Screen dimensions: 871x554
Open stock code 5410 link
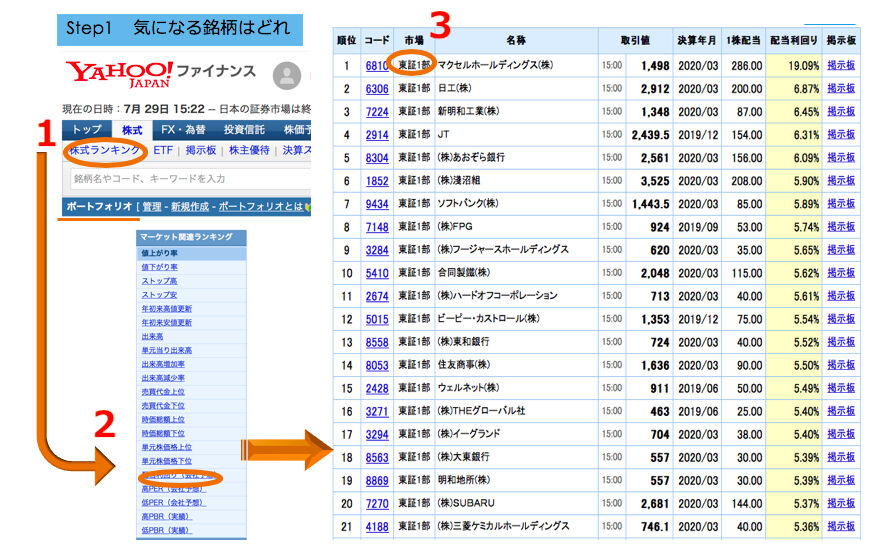coord(377,273)
